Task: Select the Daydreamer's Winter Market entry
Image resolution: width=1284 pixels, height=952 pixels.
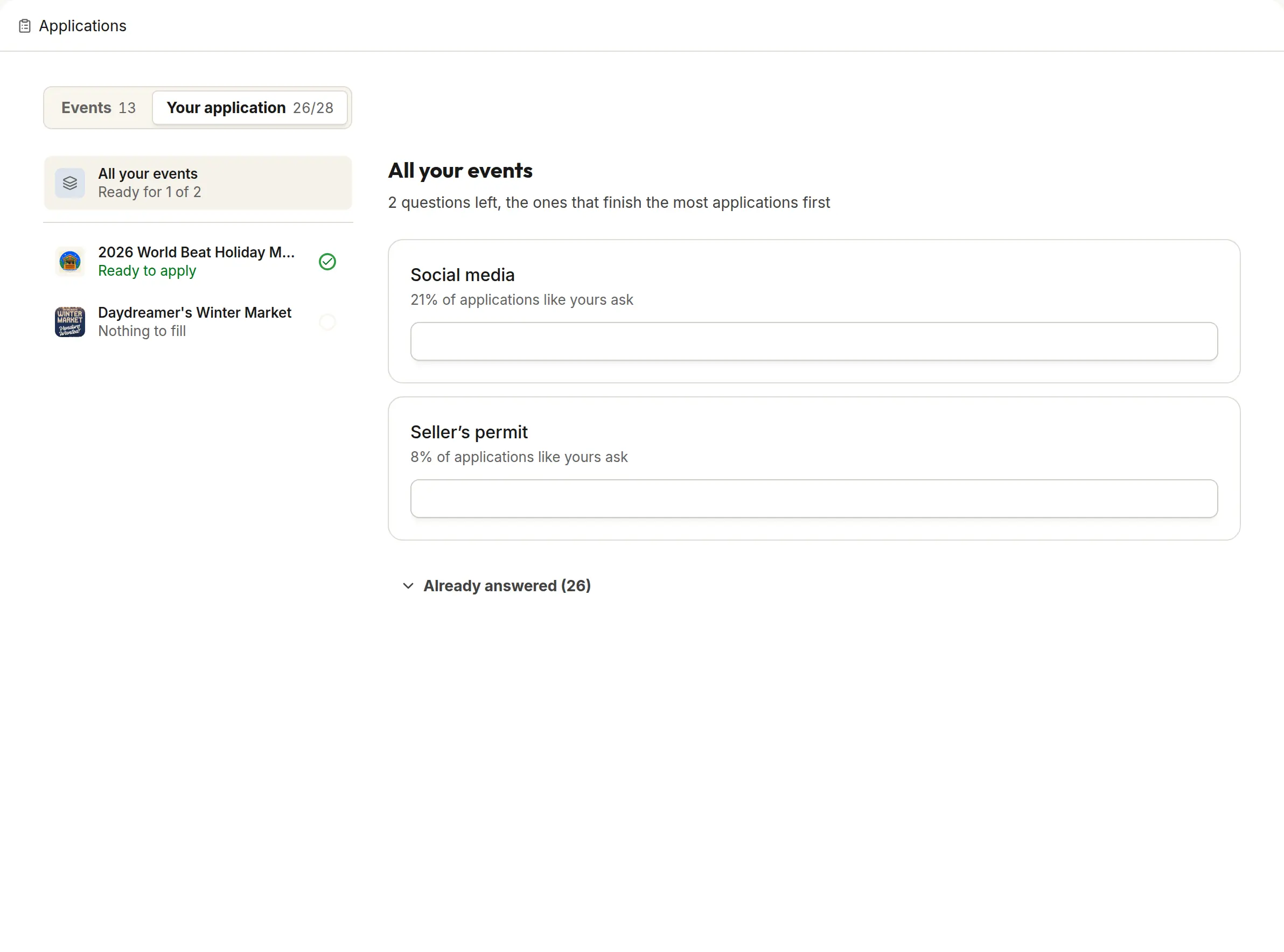Action: (198, 321)
